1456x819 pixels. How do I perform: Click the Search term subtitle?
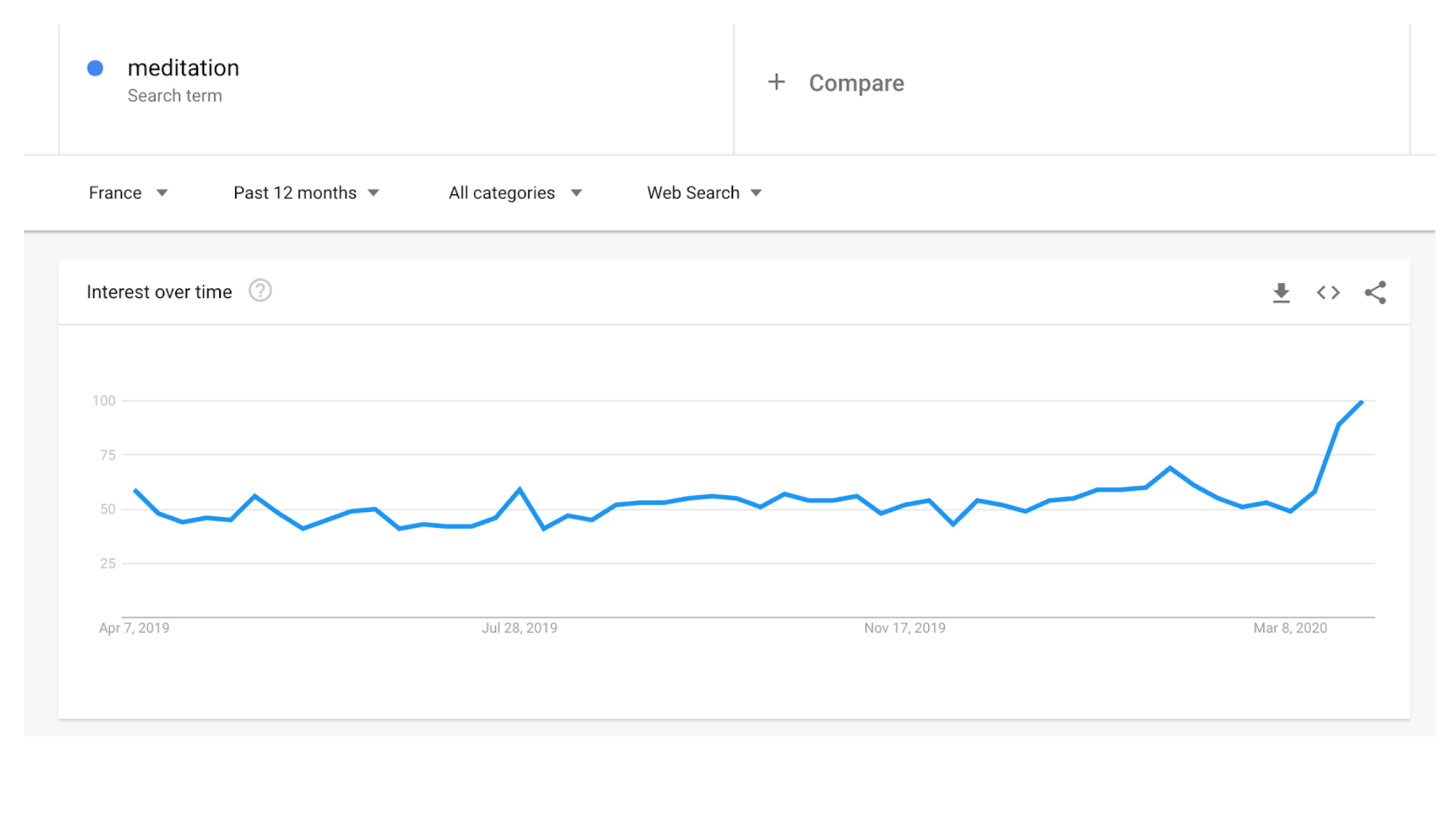pos(174,96)
